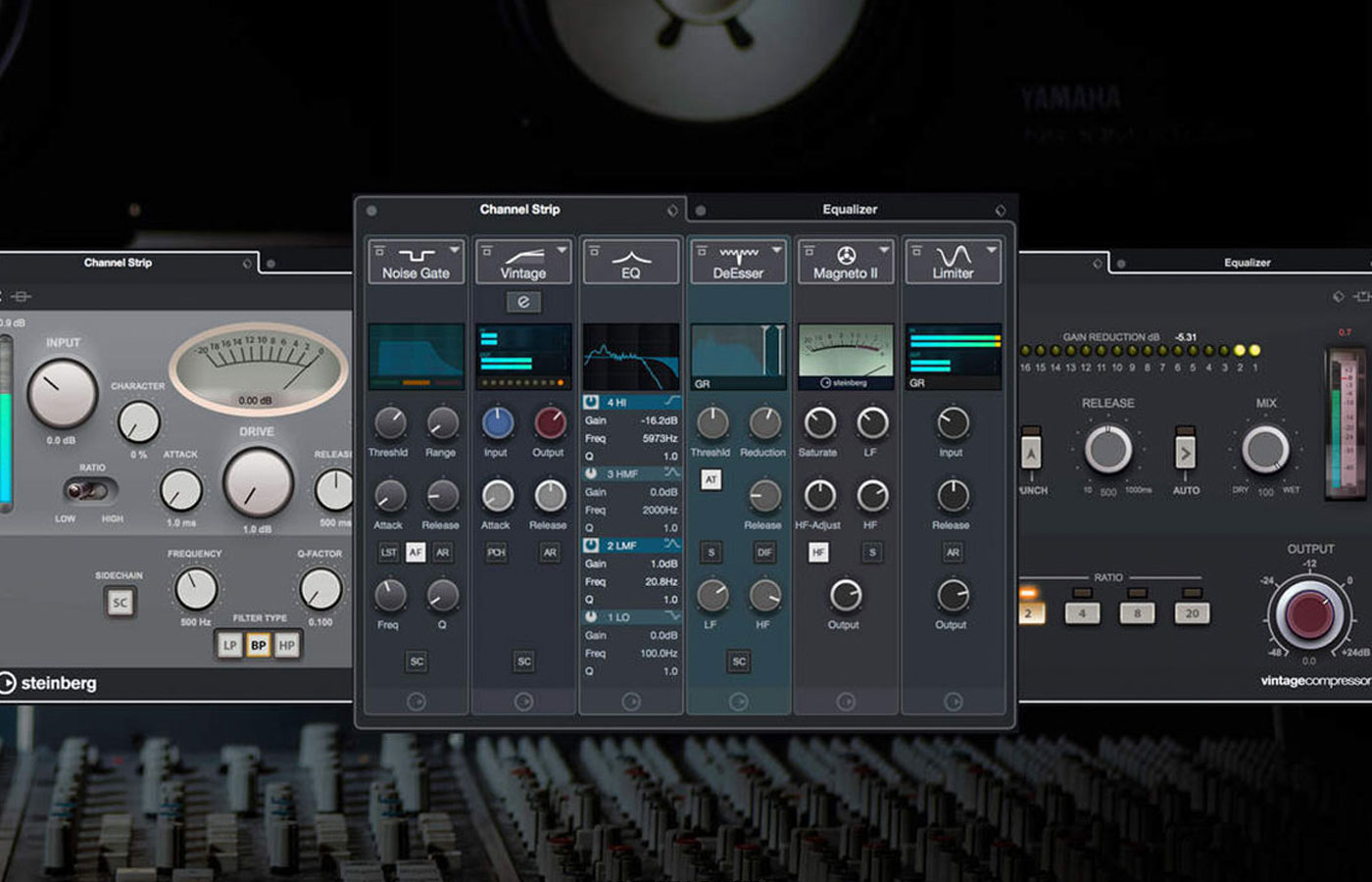Click the bypass arrow under the Limiter module
This screenshot has height=882, width=1372.
pos(954,702)
